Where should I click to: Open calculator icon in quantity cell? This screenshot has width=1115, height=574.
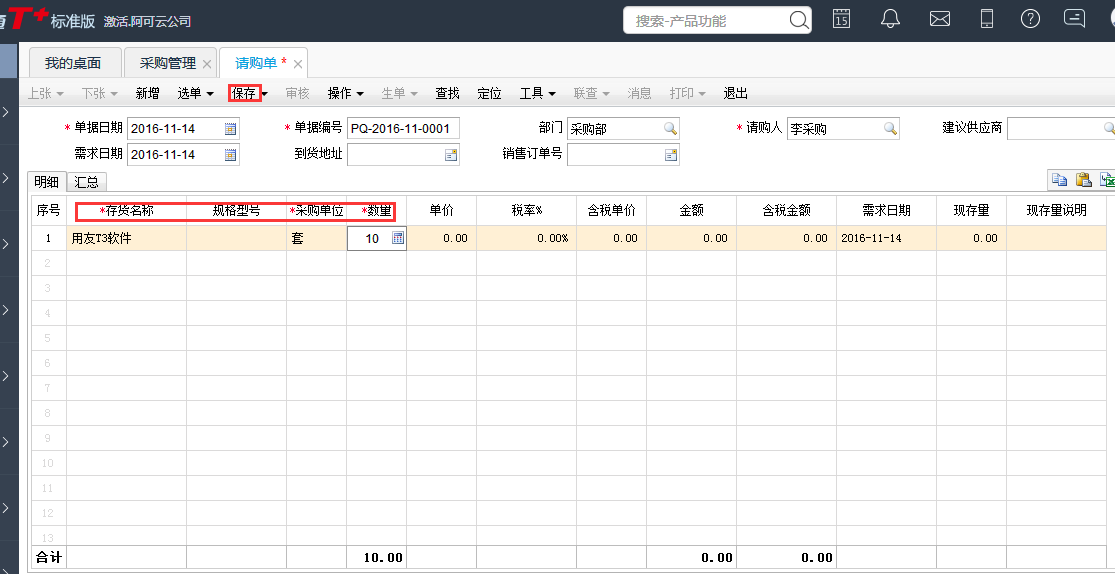click(x=398, y=238)
